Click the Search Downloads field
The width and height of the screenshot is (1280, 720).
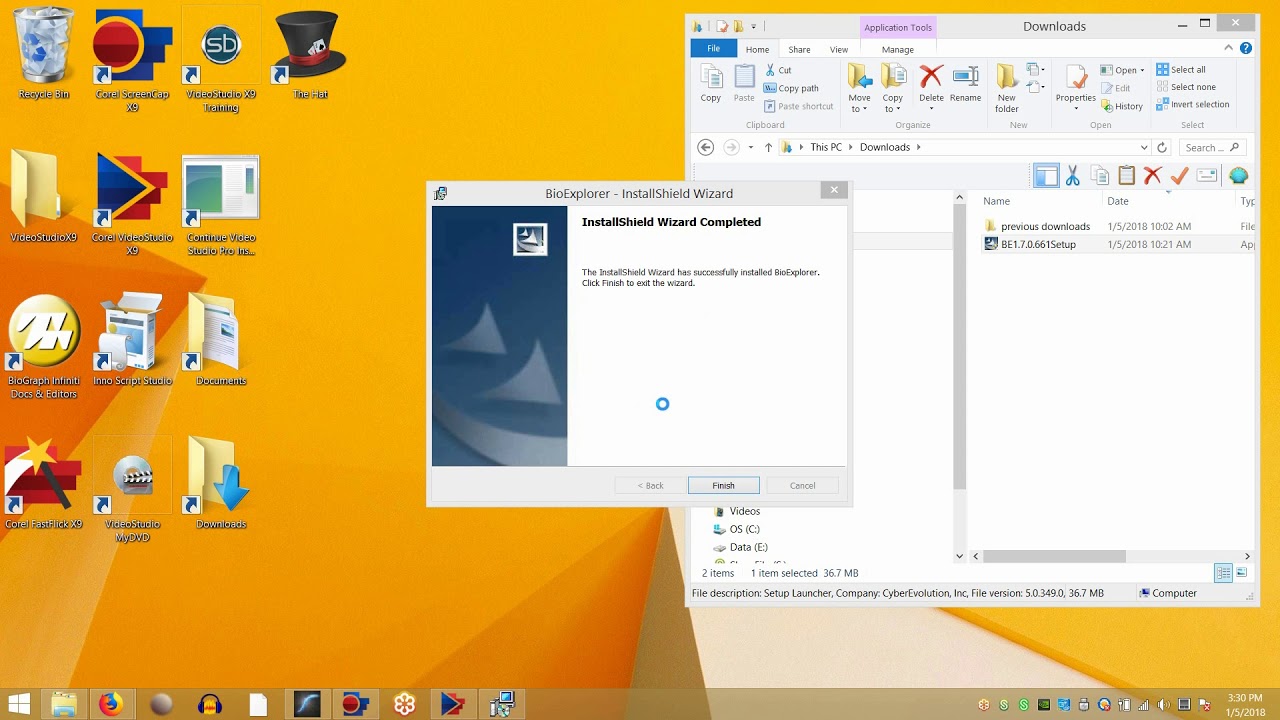click(1212, 147)
